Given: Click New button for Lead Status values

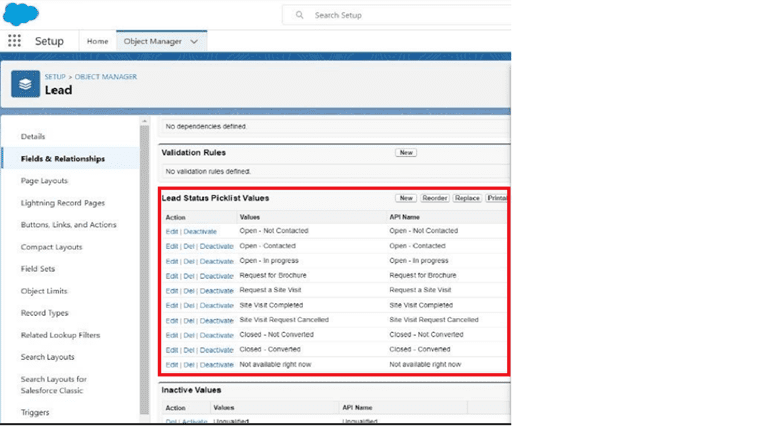Looking at the screenshot, I should tap(406, 198).
